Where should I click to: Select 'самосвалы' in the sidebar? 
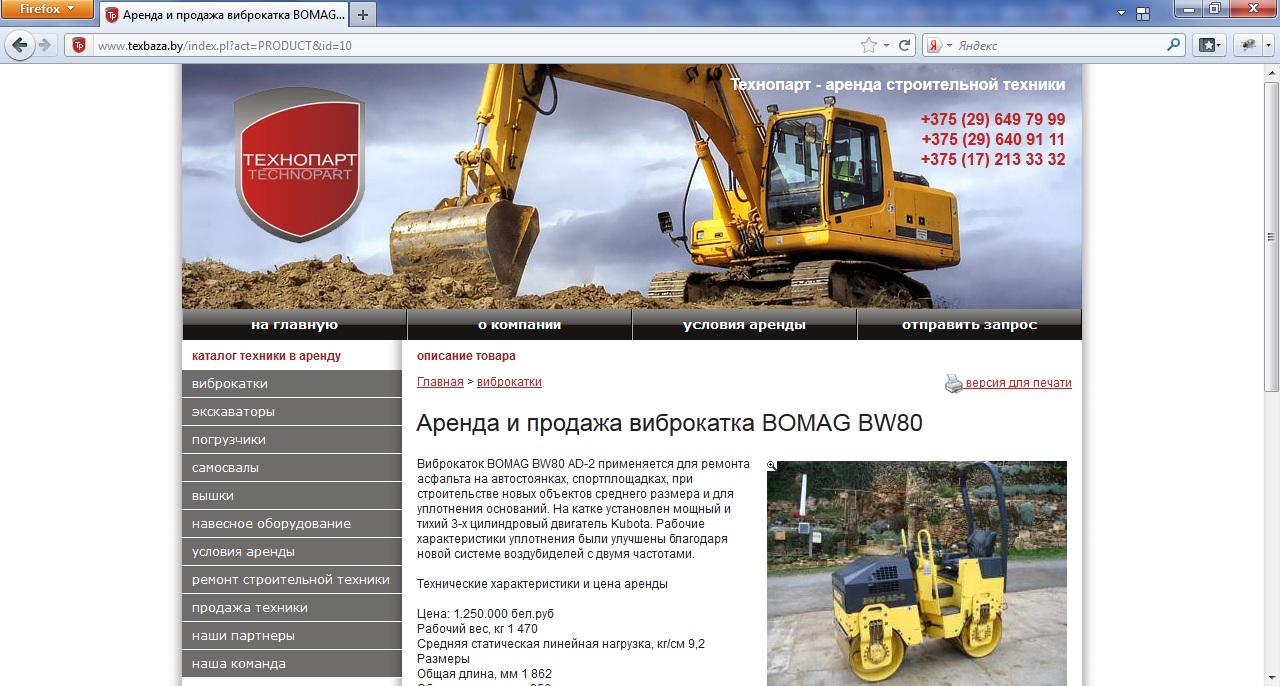point(291,468)
